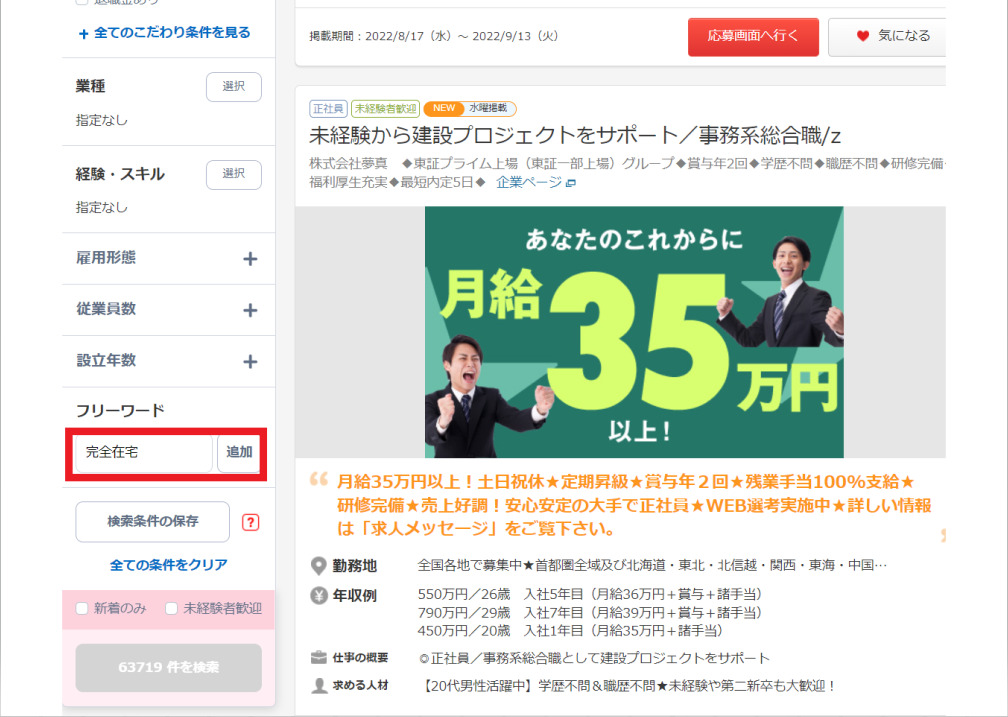Click the 業種 heading
The width and height of the screenshot is (1008, 717).
point(91,86)
